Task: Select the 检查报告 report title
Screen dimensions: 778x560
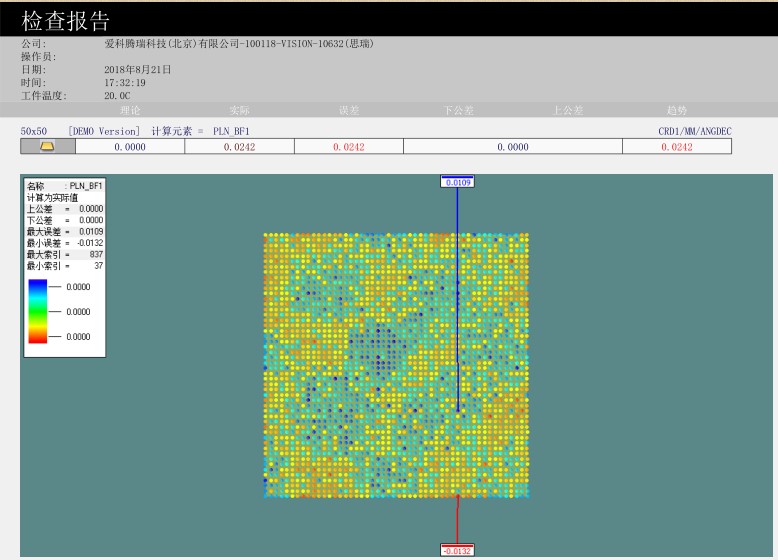Action: point(66,21)
